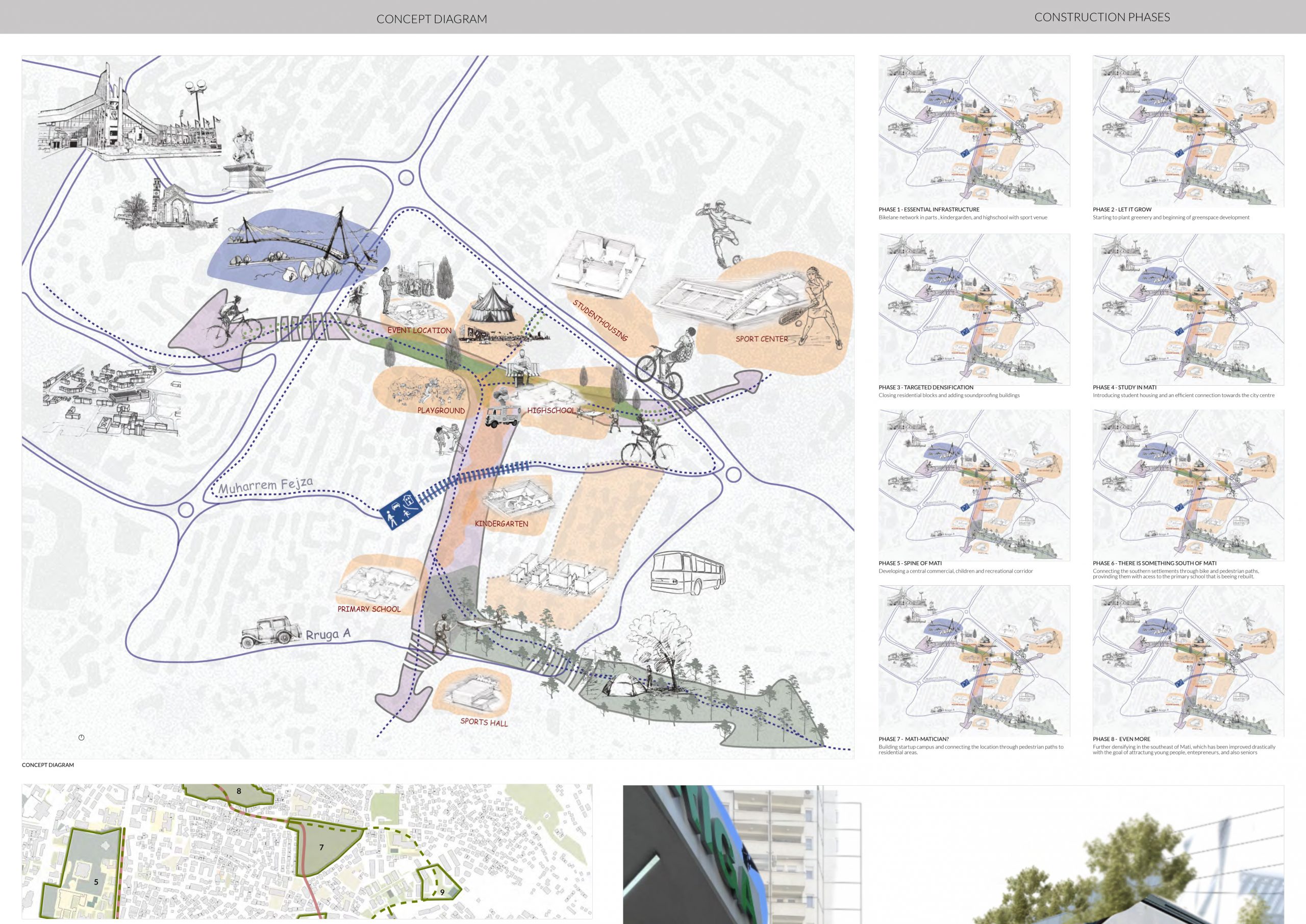The width and height of the screenshot is (1306, 924).
Task: Click the SPORT CENTER label
Action: pos(762,339)
